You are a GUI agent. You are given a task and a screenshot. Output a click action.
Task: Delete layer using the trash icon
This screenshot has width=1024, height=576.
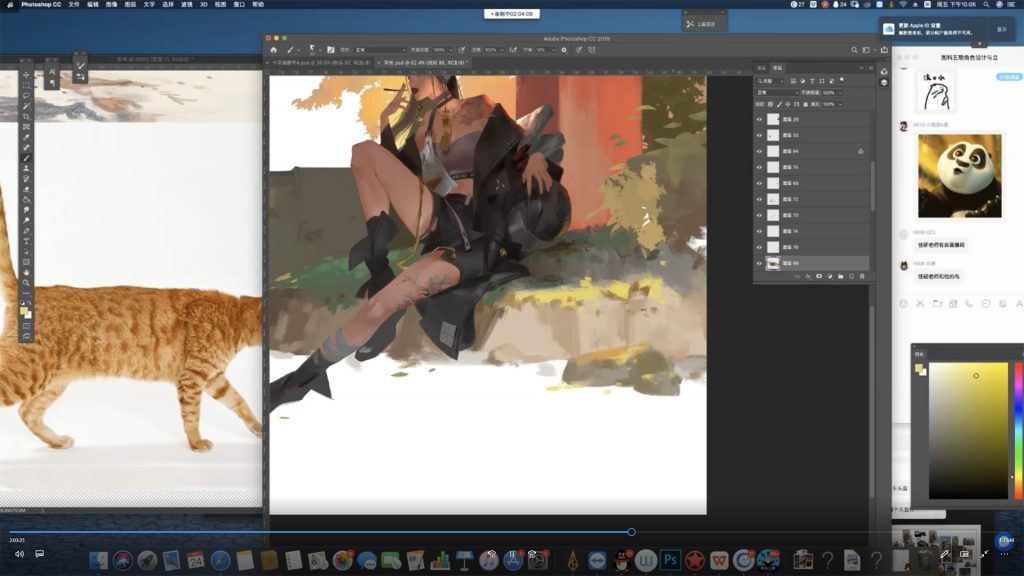click(862, 276)
